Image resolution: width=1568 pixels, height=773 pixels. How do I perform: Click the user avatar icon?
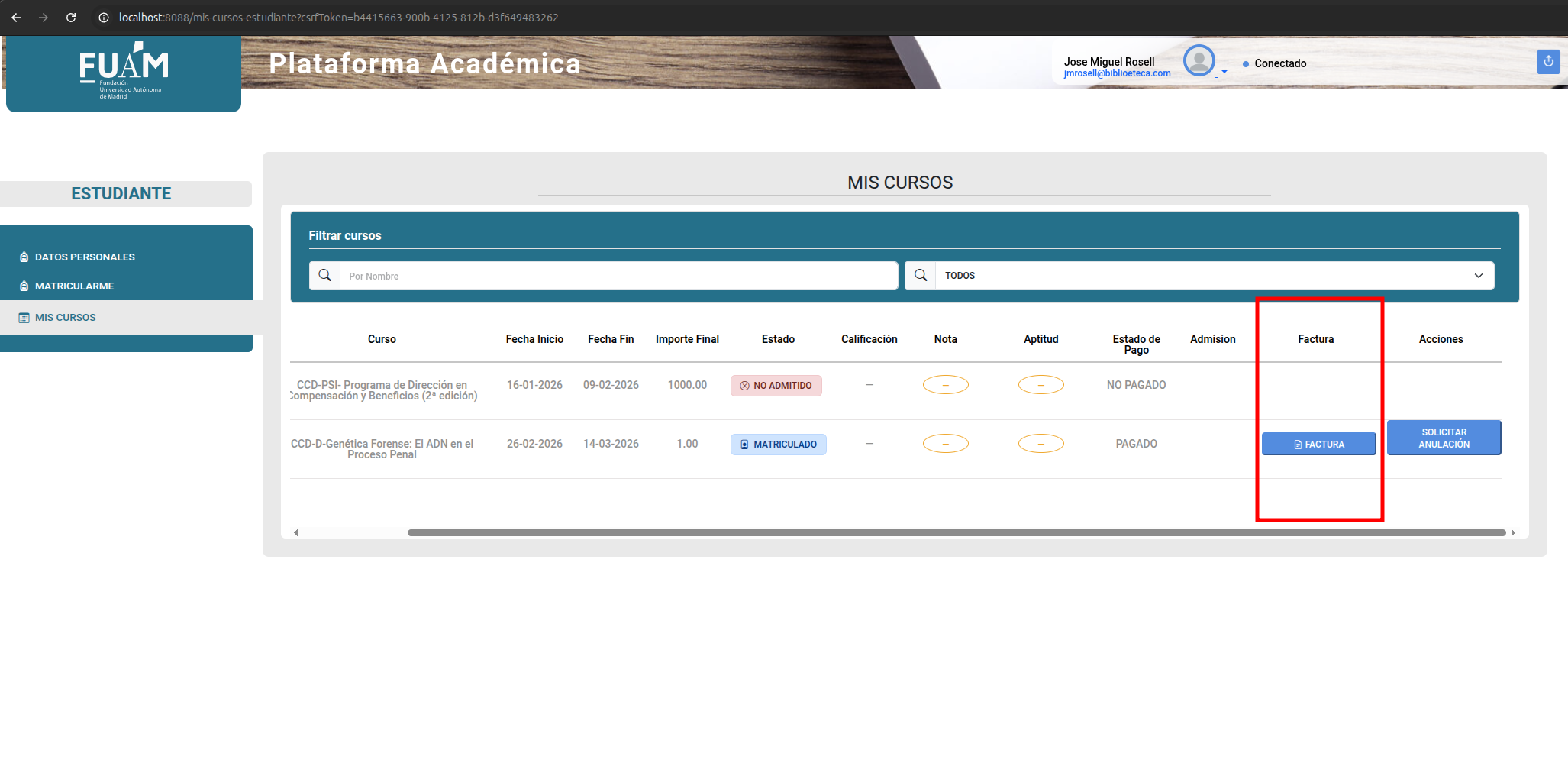coord(1199,60)
